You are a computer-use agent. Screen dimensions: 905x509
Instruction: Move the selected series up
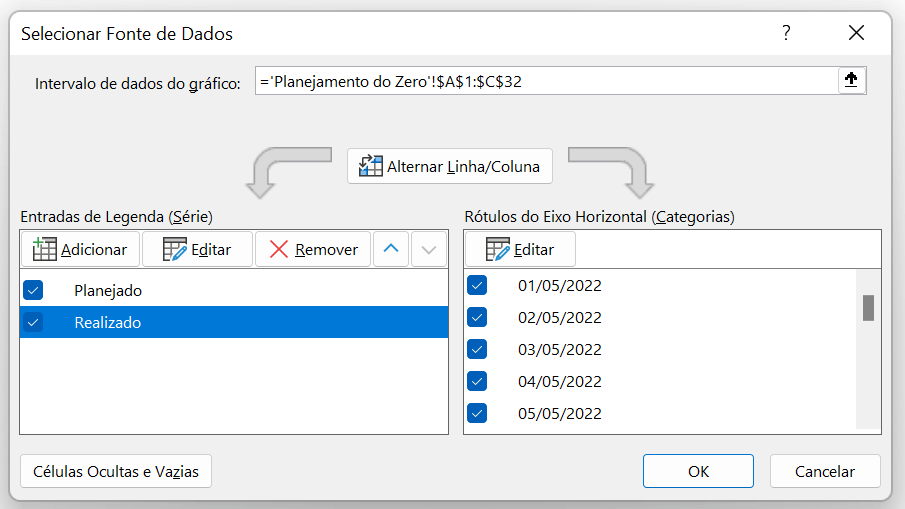pyautogui.click(x=390, y=249)
